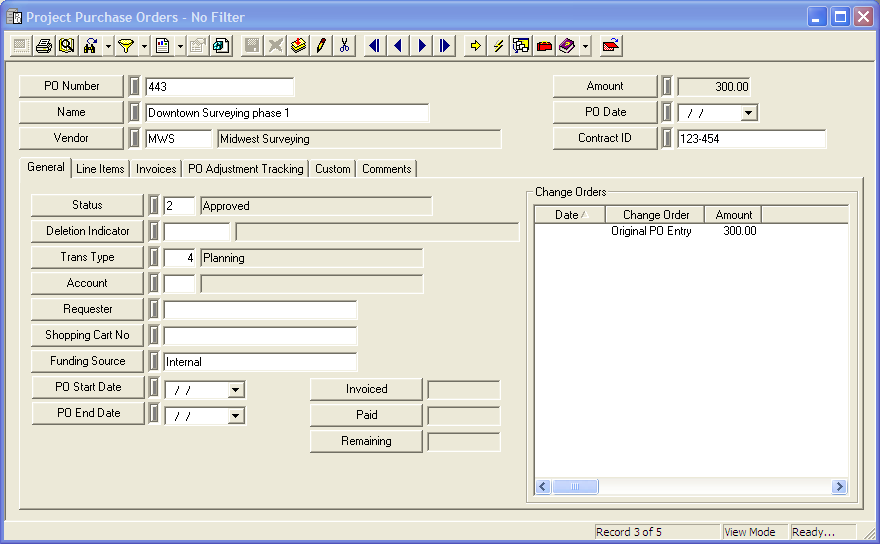The width and height of the screenshot is (880, 544).
Task: Click the greyed save floppy disk icon
Action: [252, 45]
